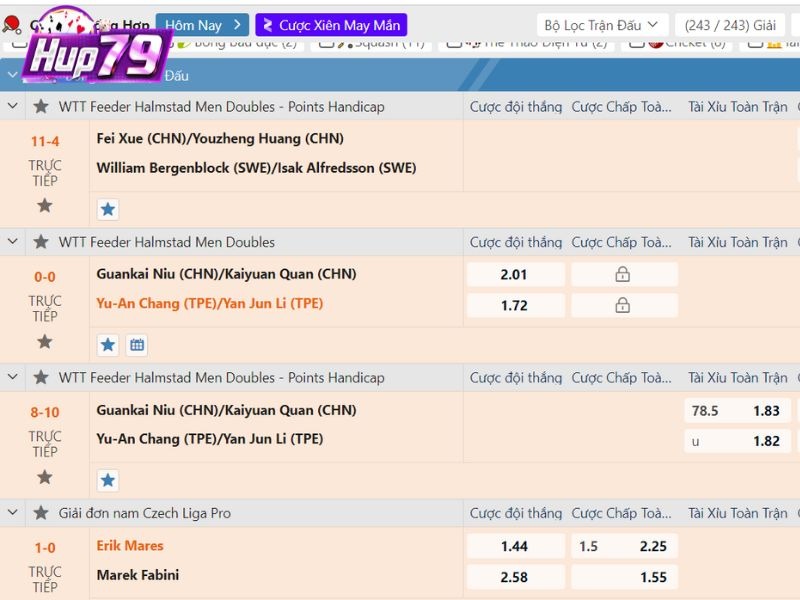Open the Cược Xiên May Mắn tab
The height and width of the screenshot is (600, 800).
pyautogui.click(x=331, y=25)
